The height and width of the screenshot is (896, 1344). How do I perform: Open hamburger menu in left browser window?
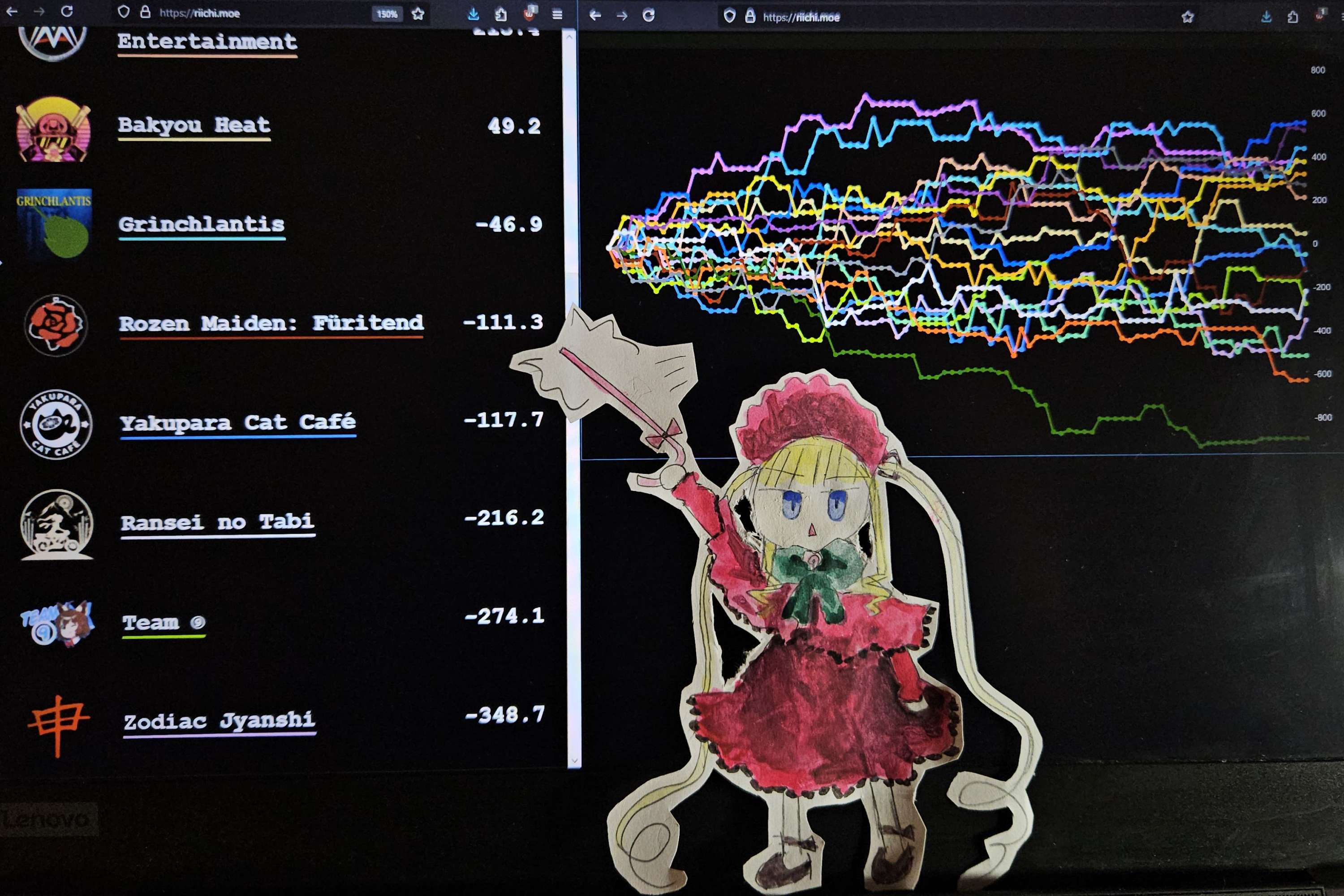557,15
